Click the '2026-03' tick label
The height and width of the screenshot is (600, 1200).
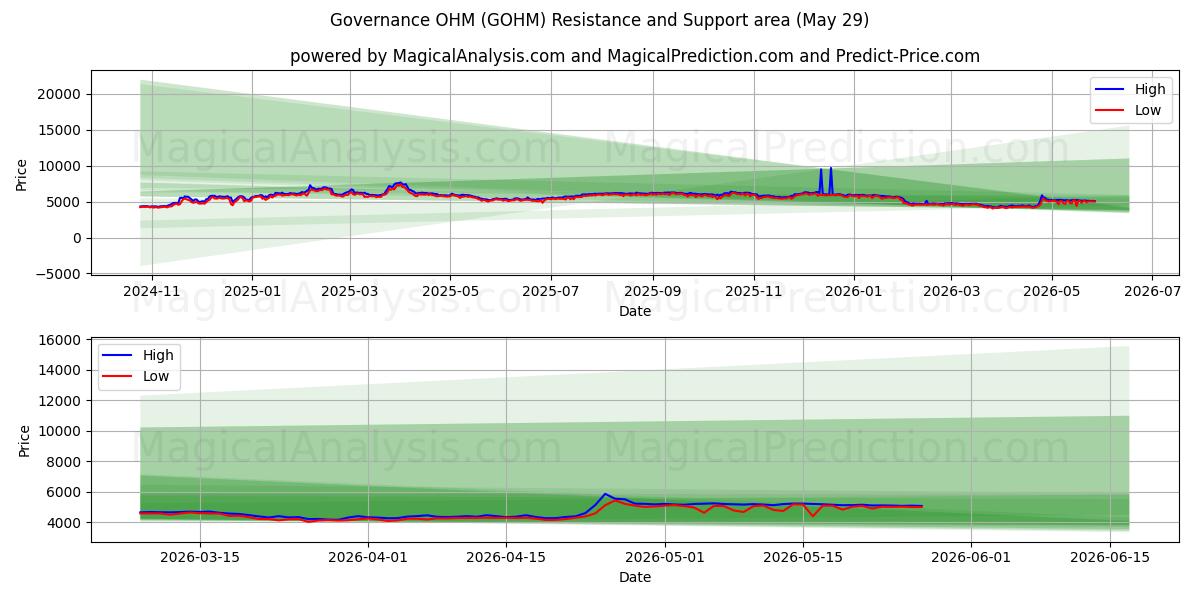(x=951, y=290)
